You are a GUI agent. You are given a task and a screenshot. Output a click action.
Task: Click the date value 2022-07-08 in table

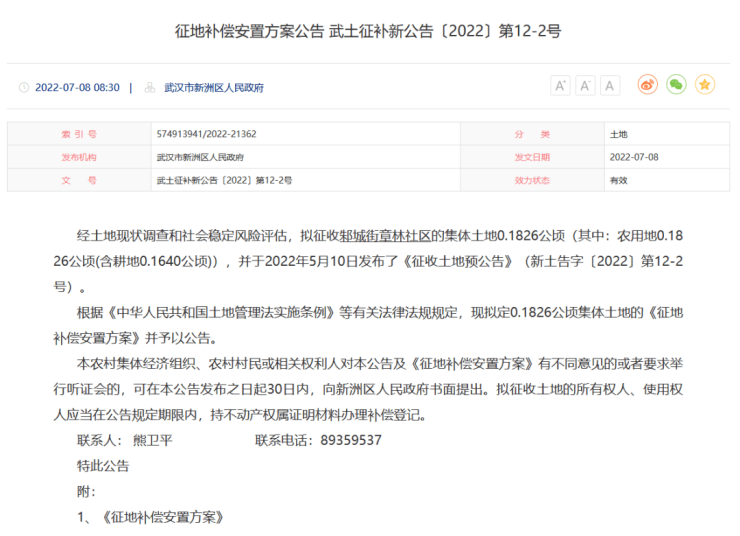[x=634, y=157]
